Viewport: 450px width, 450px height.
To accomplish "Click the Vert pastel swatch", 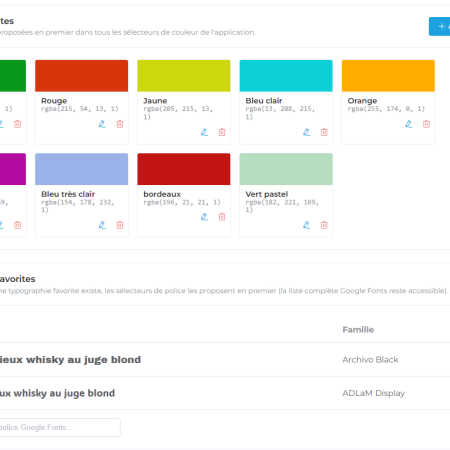I will tap(286, 169).
